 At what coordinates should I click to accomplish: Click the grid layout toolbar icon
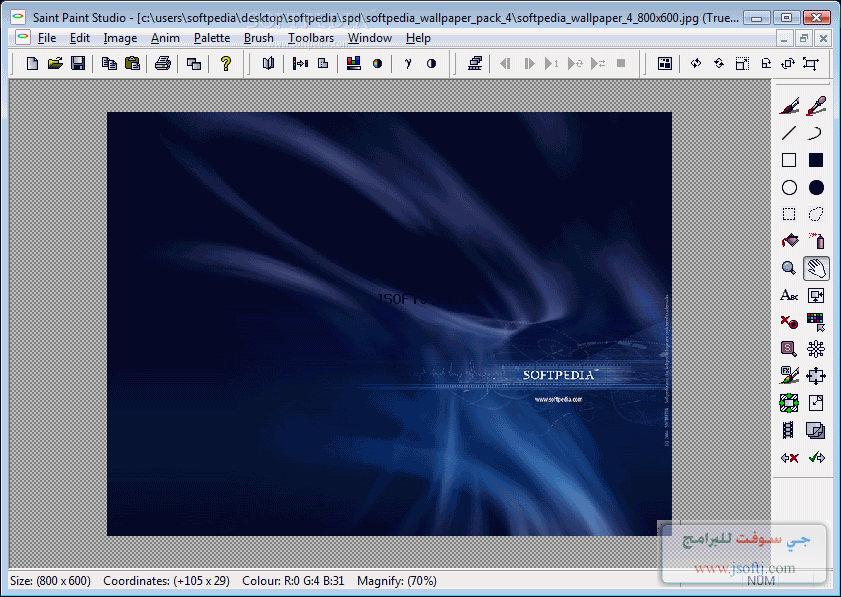tap(665, 63)
